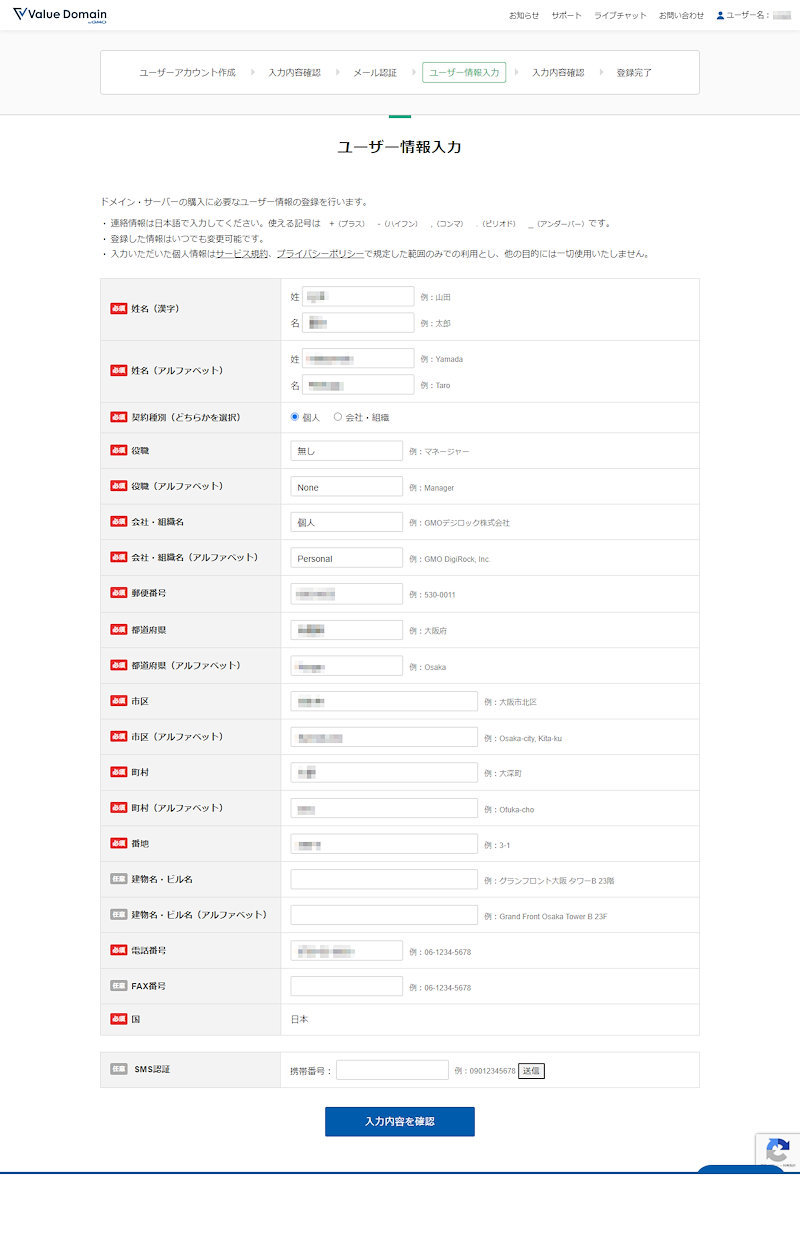This screenshot has height=1250, width=800.
Task: Click the empty 建物名・ビル名 input field
Action: pyautogui.click(x=384, y=879)
